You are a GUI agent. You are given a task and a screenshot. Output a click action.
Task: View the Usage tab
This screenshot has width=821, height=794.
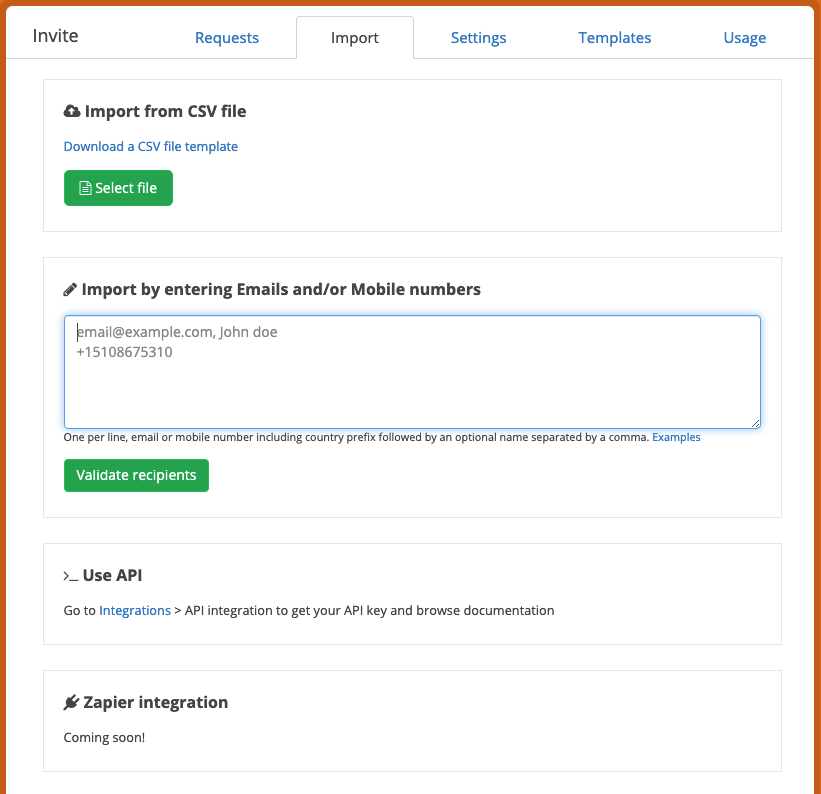pos(745,38)
